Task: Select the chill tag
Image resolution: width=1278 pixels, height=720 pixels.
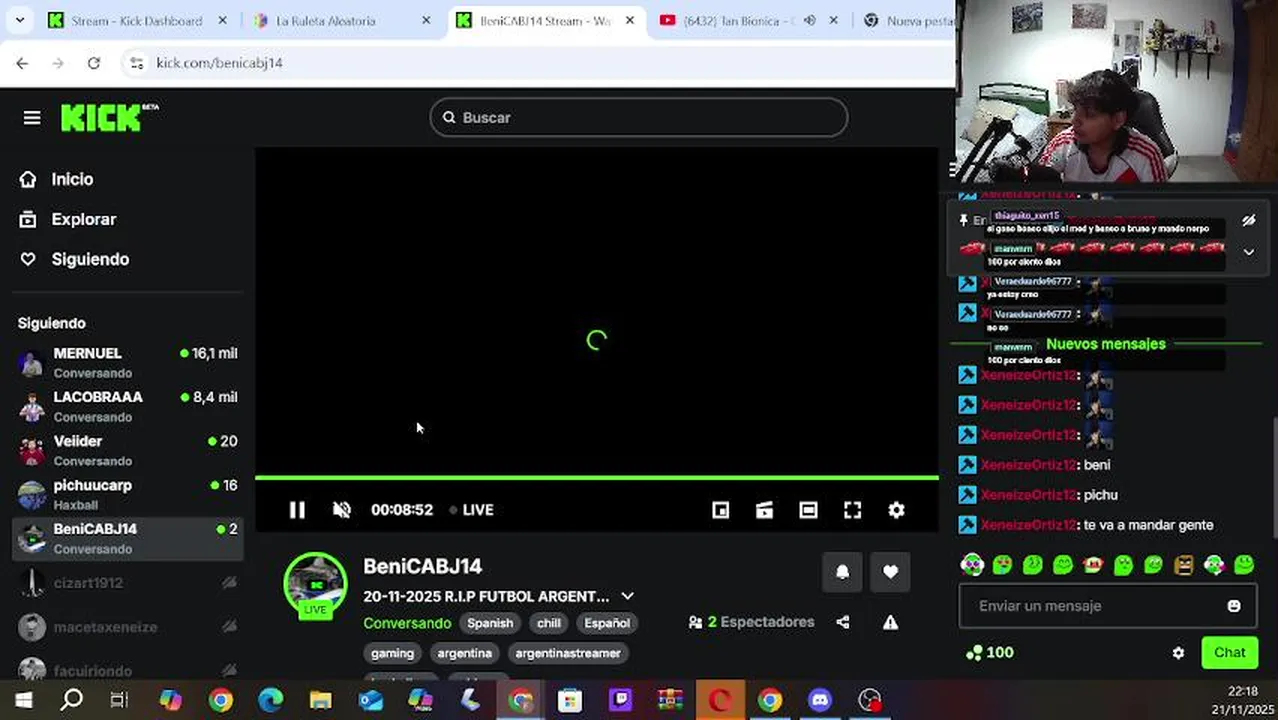Action: [549, 623]
